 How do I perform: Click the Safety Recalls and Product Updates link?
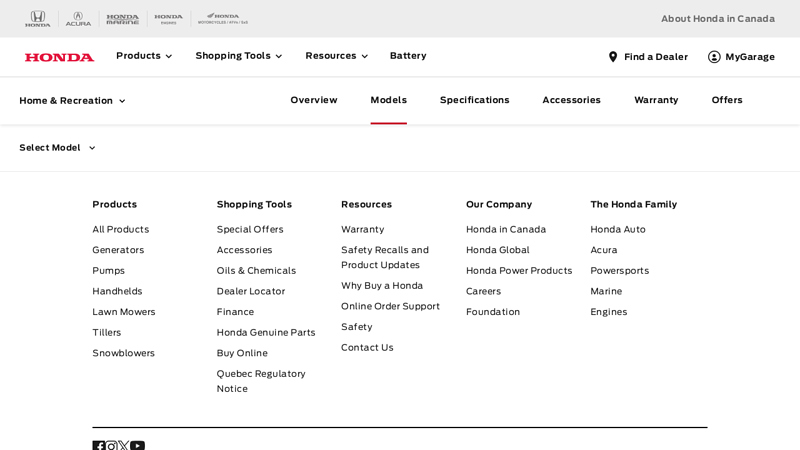pos(384,257)
